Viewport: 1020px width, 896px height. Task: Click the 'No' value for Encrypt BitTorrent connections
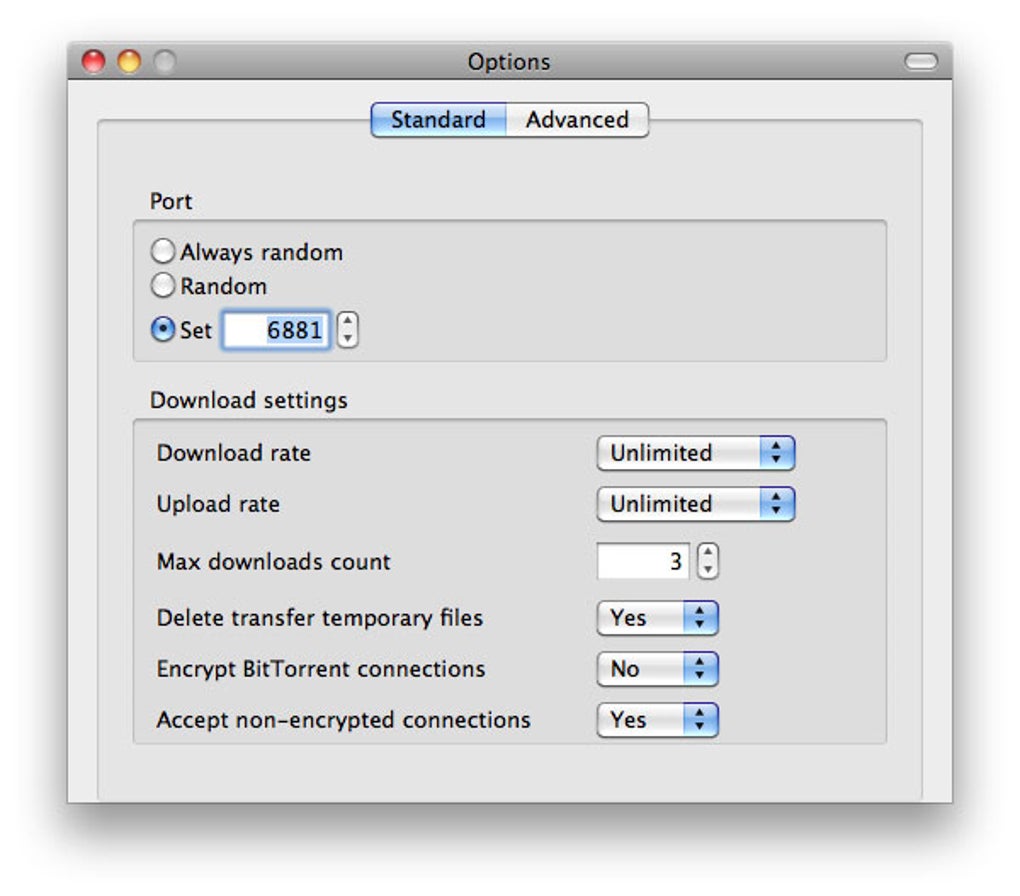coord(622,669)
